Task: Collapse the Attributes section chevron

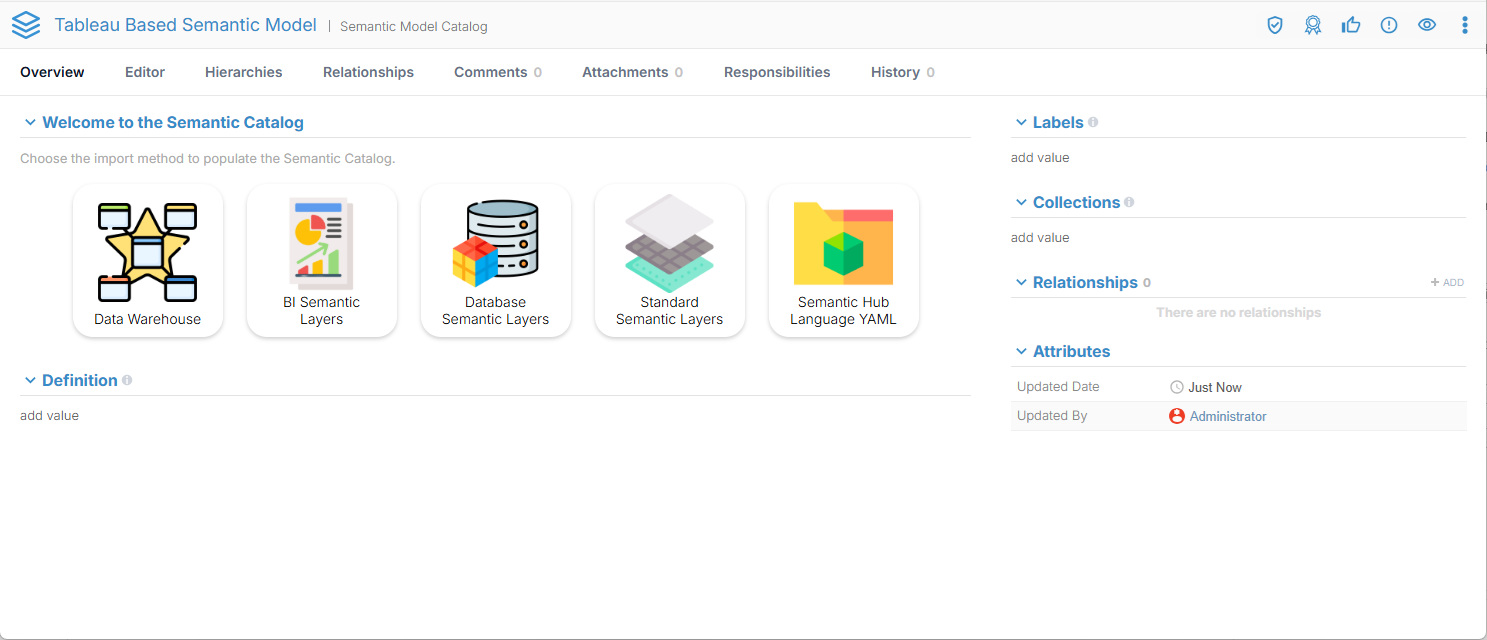Action: 1021,352
